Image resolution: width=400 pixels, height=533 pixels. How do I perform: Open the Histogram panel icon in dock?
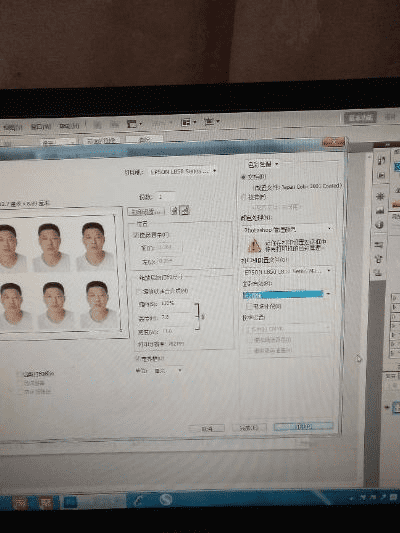[380, 210]
